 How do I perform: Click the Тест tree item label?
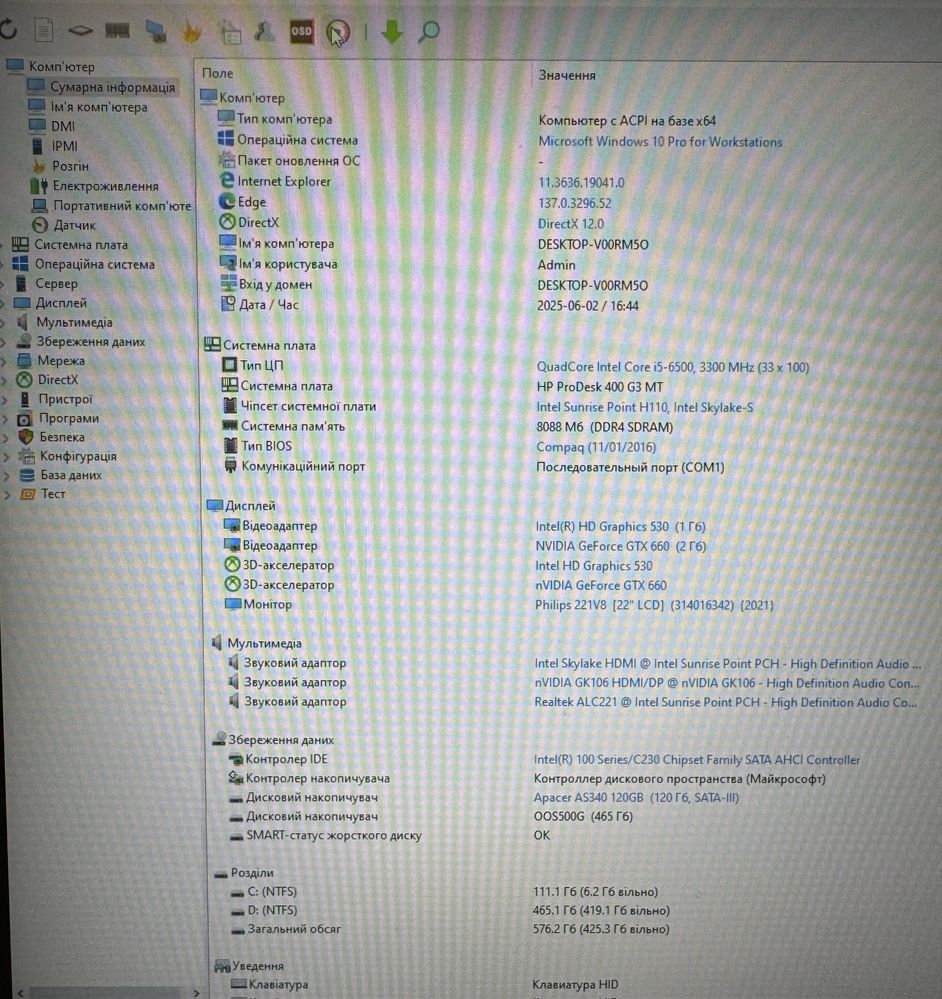pyautogui.click(x=54, y=494)
